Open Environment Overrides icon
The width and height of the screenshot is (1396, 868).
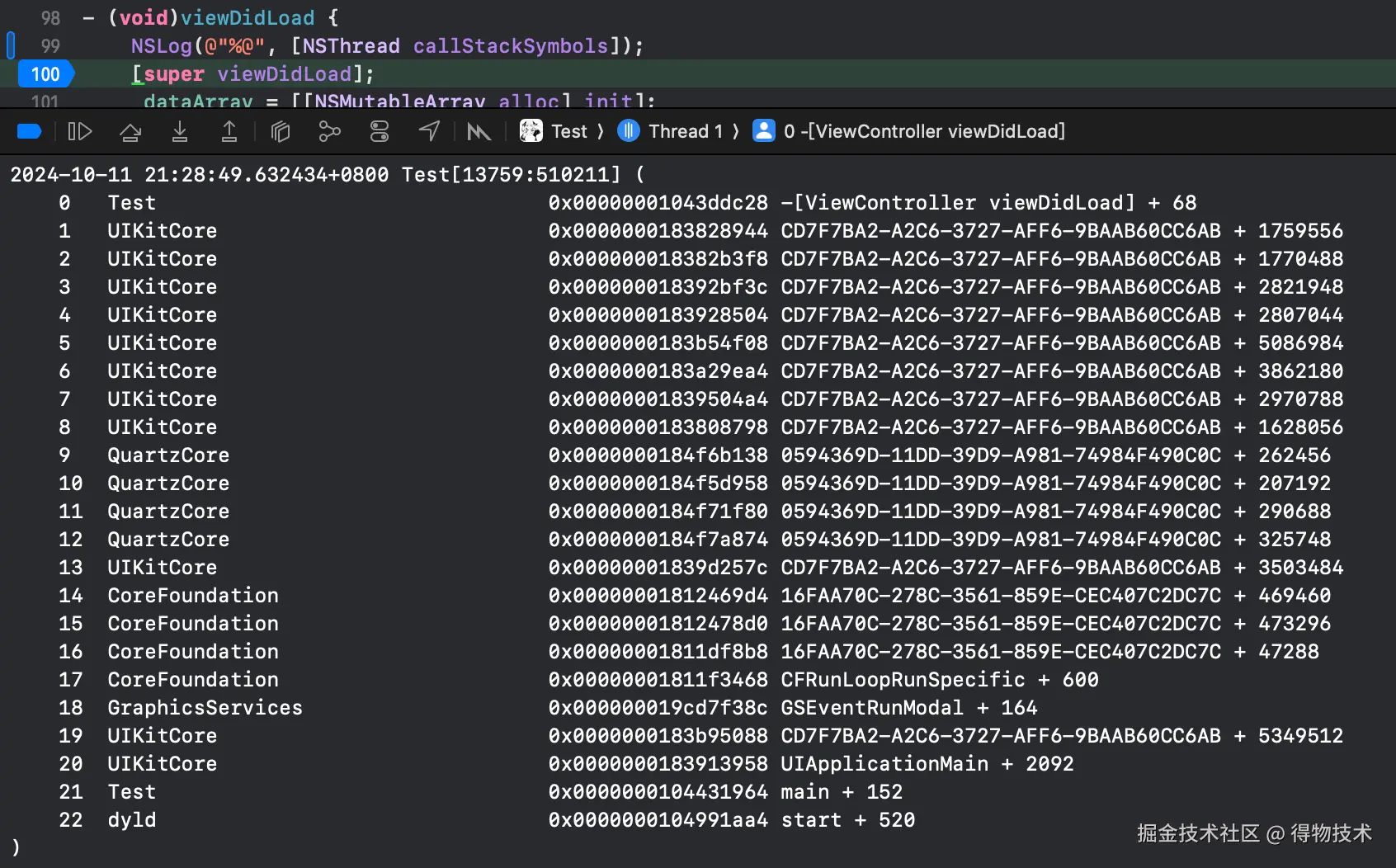380,131
